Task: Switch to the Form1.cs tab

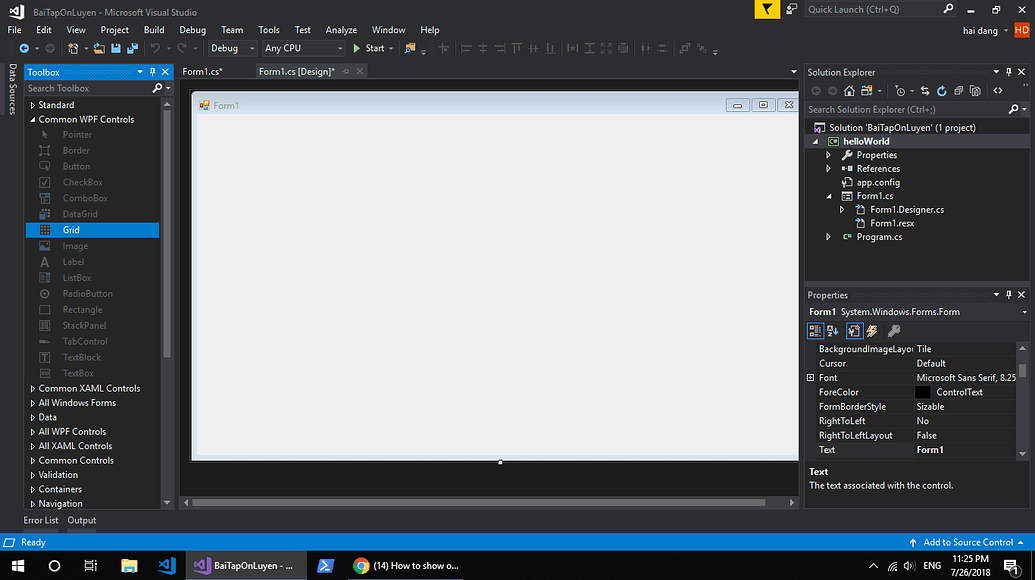Action: (x=200, y=71)
